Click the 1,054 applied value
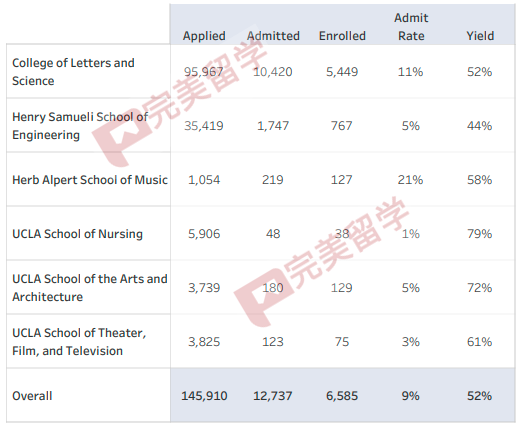 (204, 180)
